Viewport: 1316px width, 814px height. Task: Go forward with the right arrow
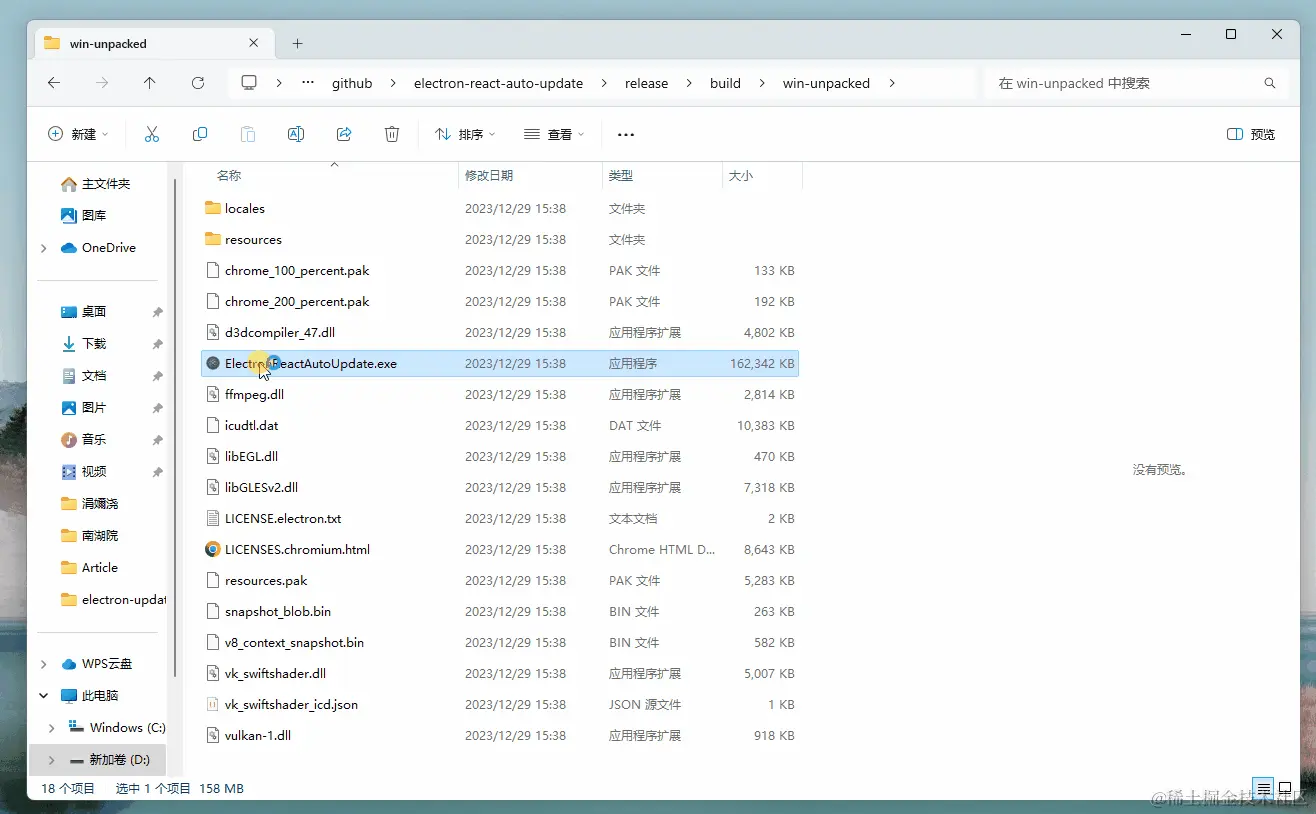(102, 83)
